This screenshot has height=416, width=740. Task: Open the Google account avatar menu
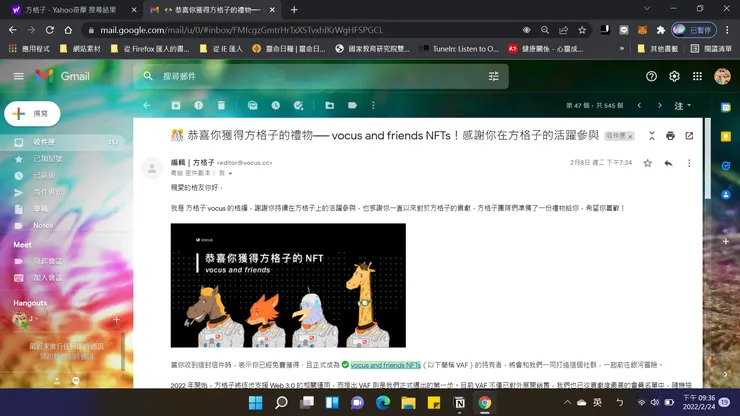coord(722,76)
